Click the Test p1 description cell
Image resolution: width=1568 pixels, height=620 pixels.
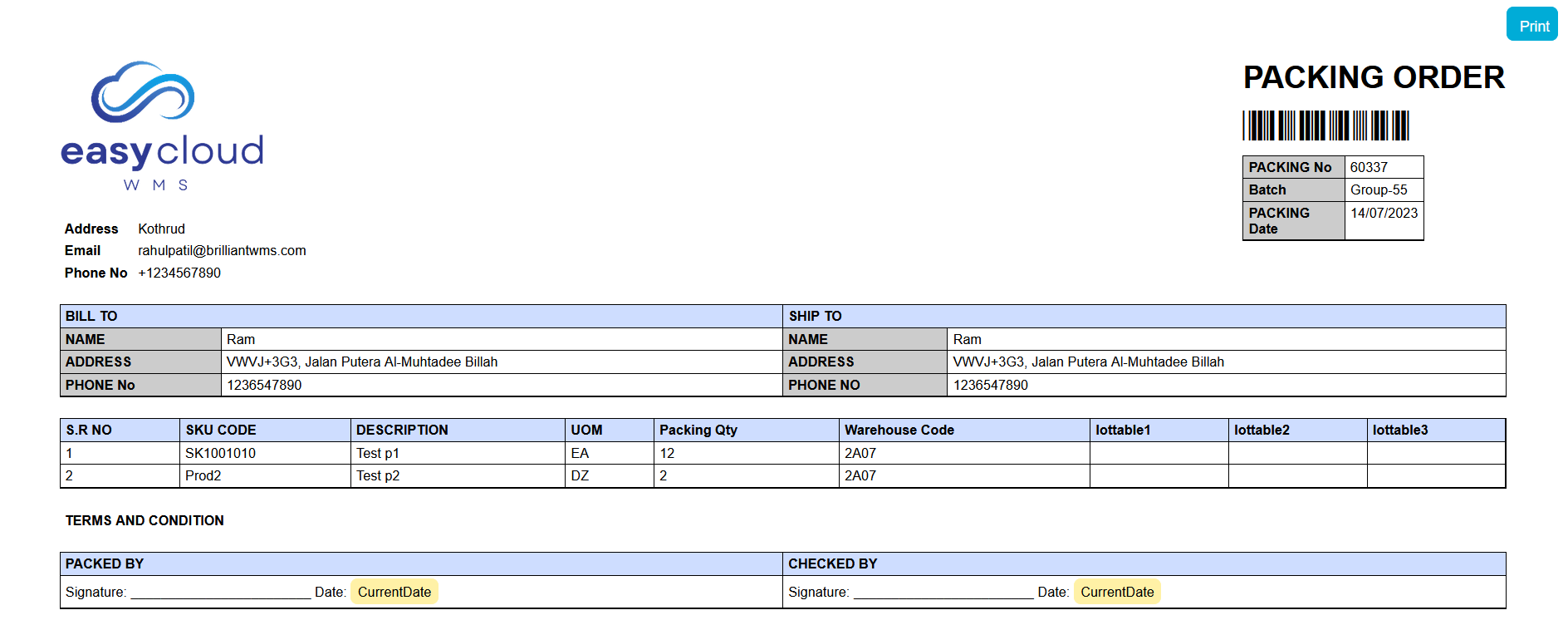tap(378, 453)
